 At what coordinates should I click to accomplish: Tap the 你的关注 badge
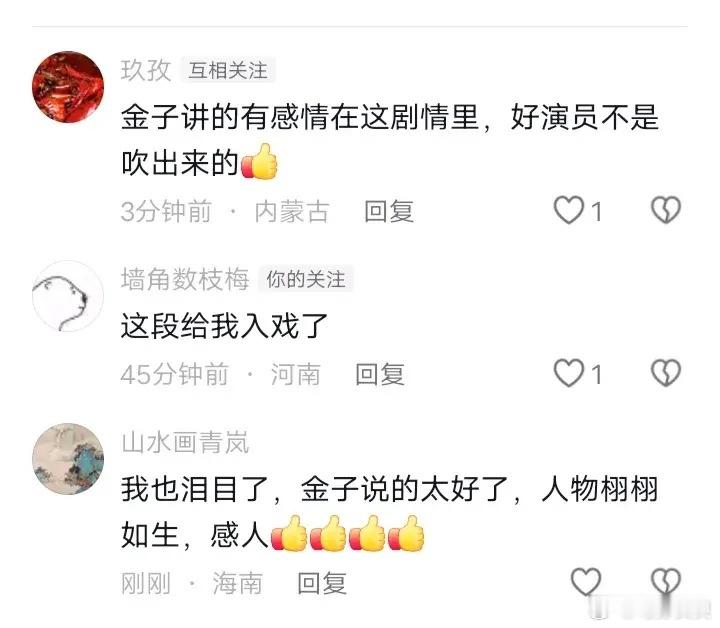coord(306,279)
